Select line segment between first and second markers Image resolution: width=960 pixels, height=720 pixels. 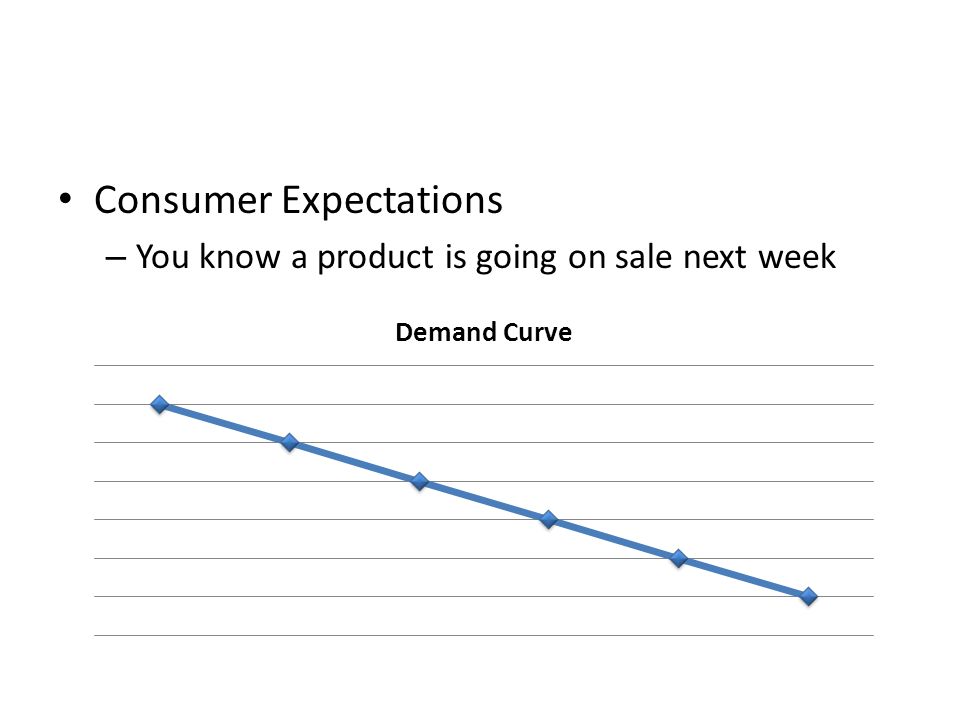pos(225,423)
